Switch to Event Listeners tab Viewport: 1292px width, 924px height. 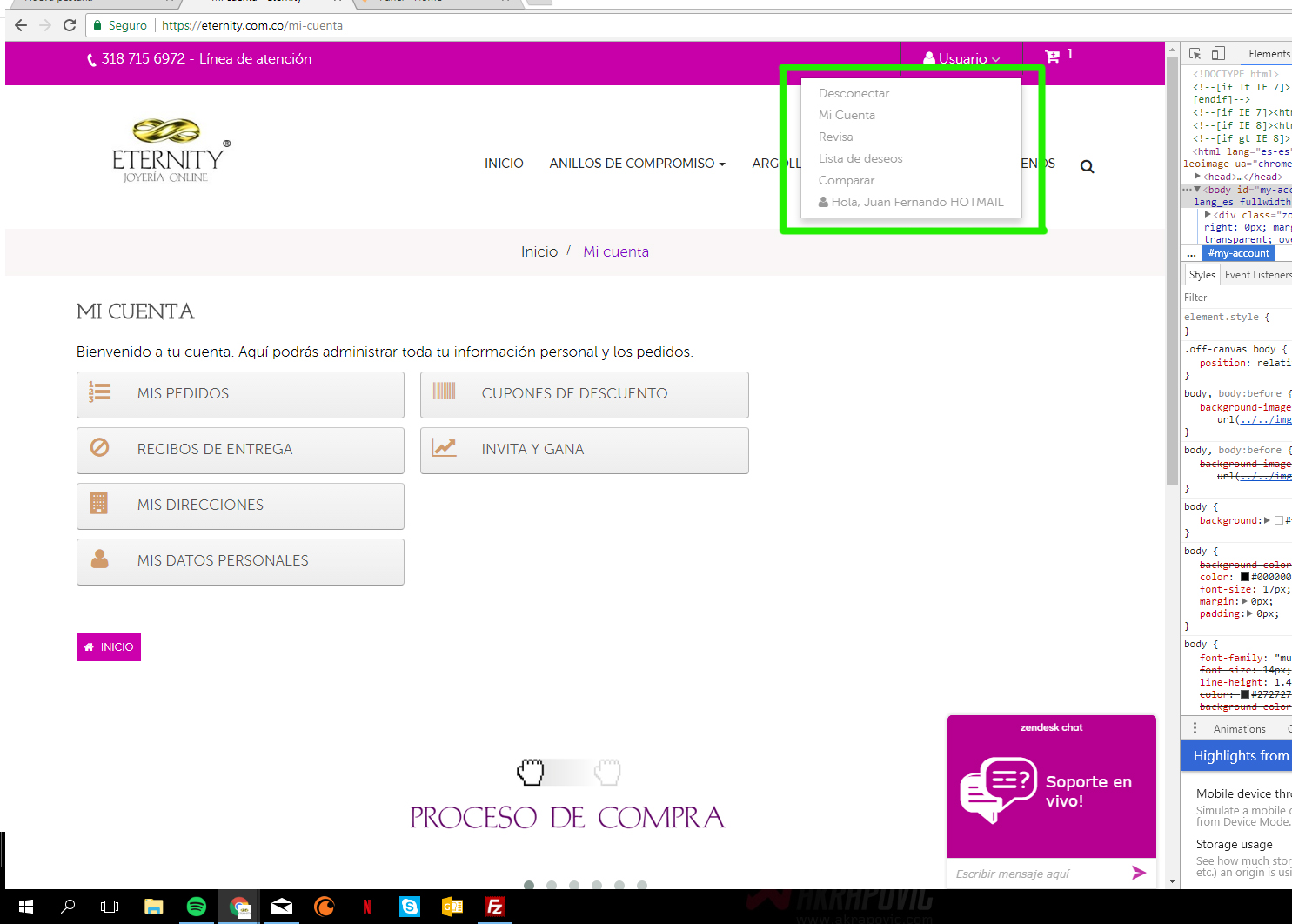[x=1257, y=275]
